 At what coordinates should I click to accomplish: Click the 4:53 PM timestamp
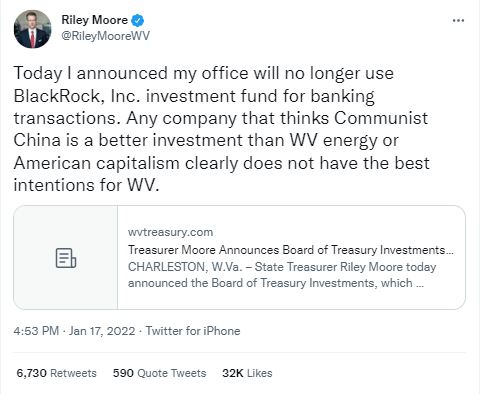pos(36,331)
